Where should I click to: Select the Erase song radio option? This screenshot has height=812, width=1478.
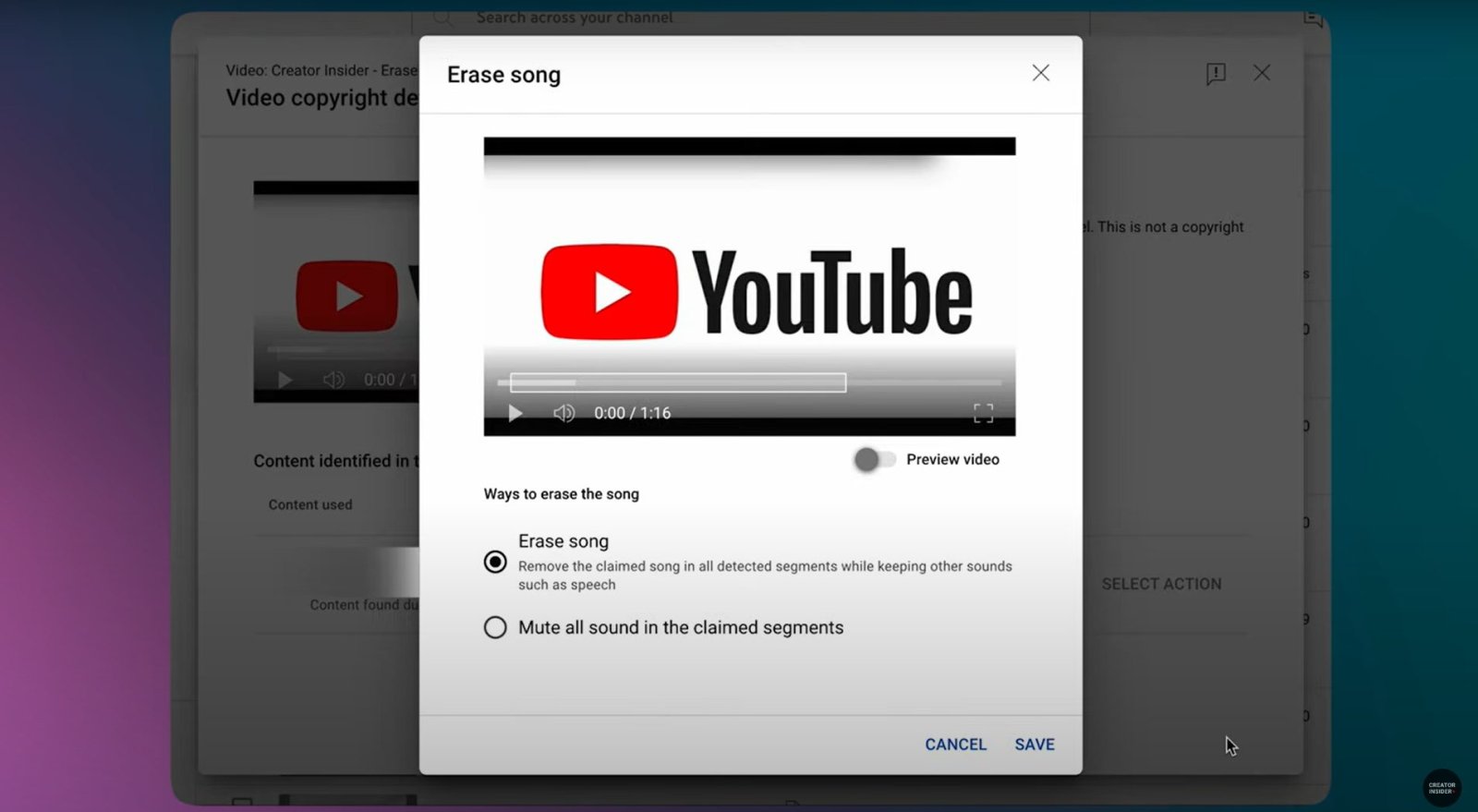click(x=495, y=562)
